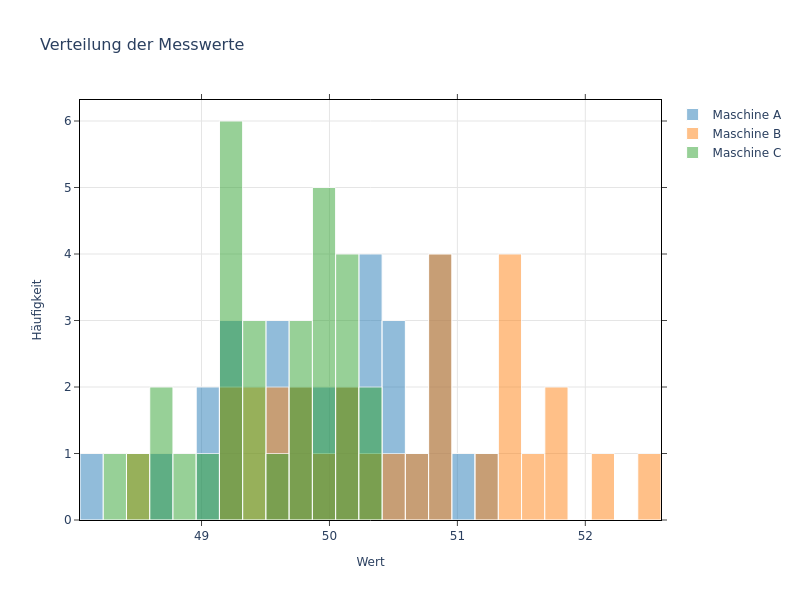Click the blue Maschine A legend swatch

click(x=692, y=115)
